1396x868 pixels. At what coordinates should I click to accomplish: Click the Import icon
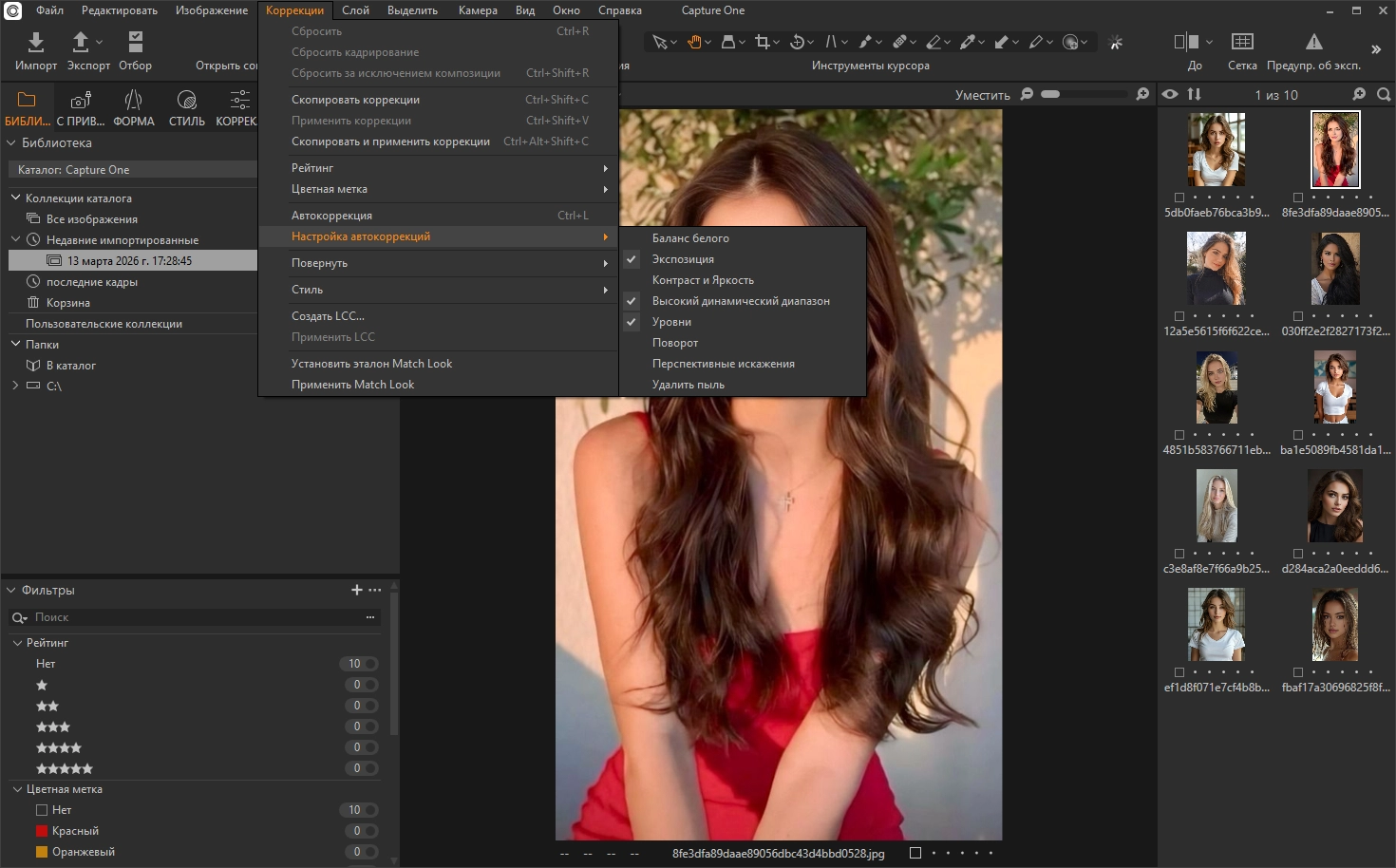[36, 42]
